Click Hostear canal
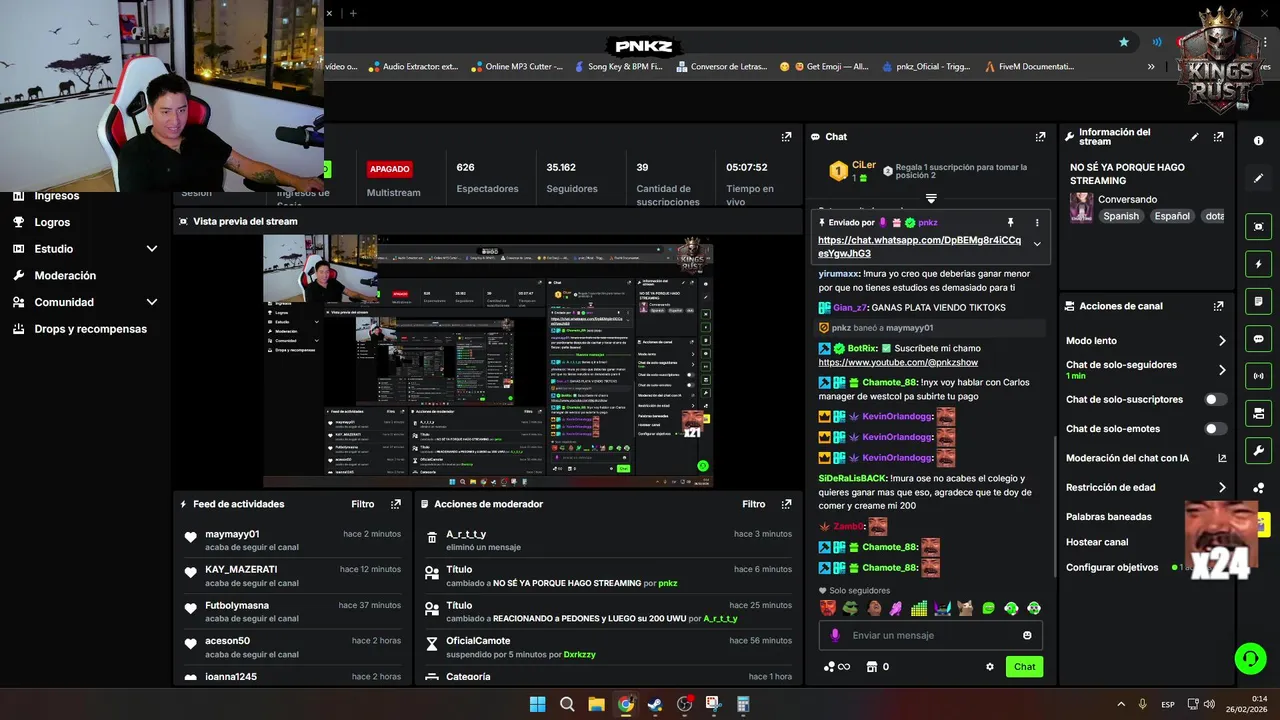The width and height of the screenshot is (1280, 720). point(1097,542)
